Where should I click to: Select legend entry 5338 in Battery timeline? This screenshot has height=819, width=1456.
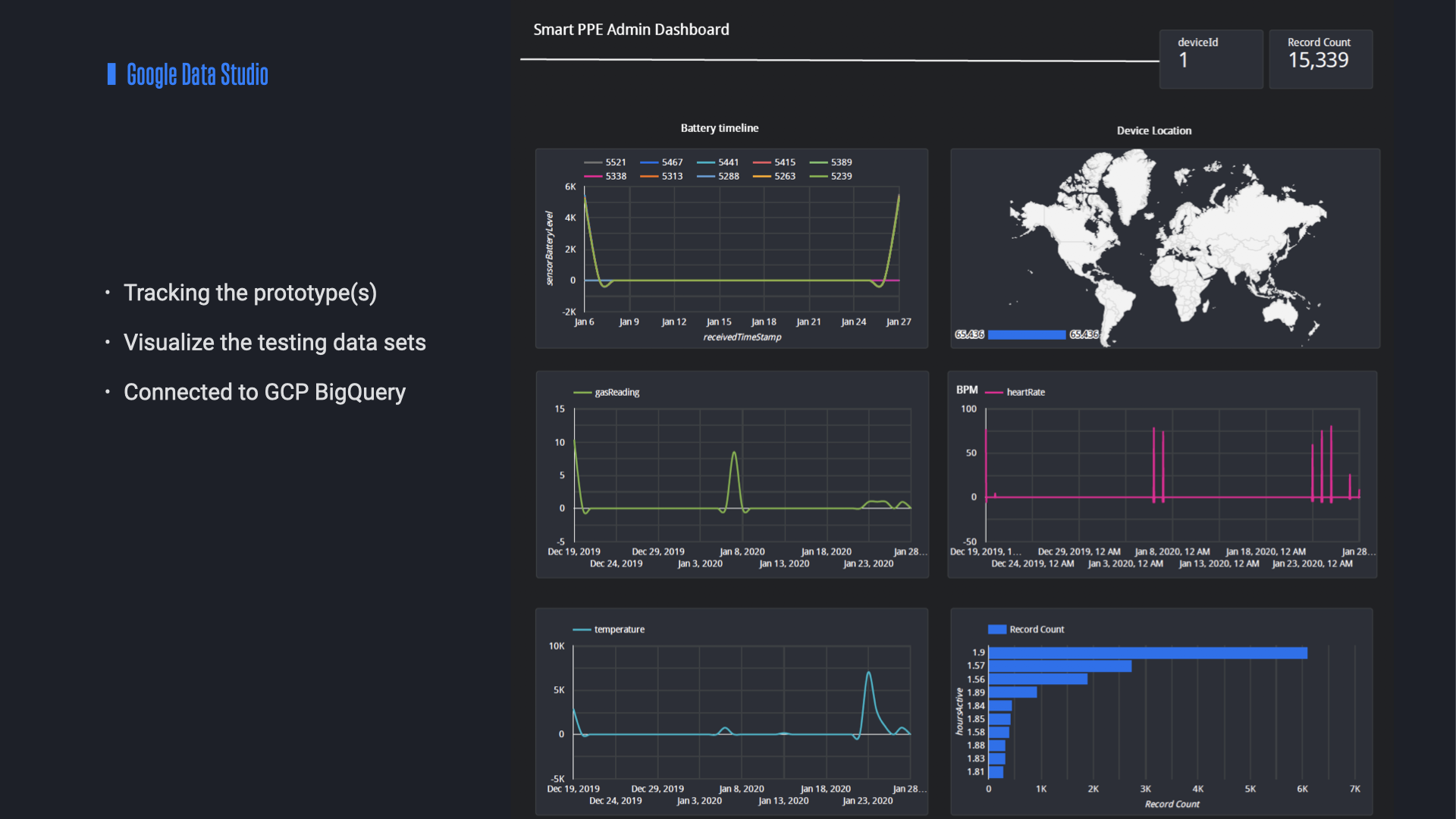coord(605,176)
